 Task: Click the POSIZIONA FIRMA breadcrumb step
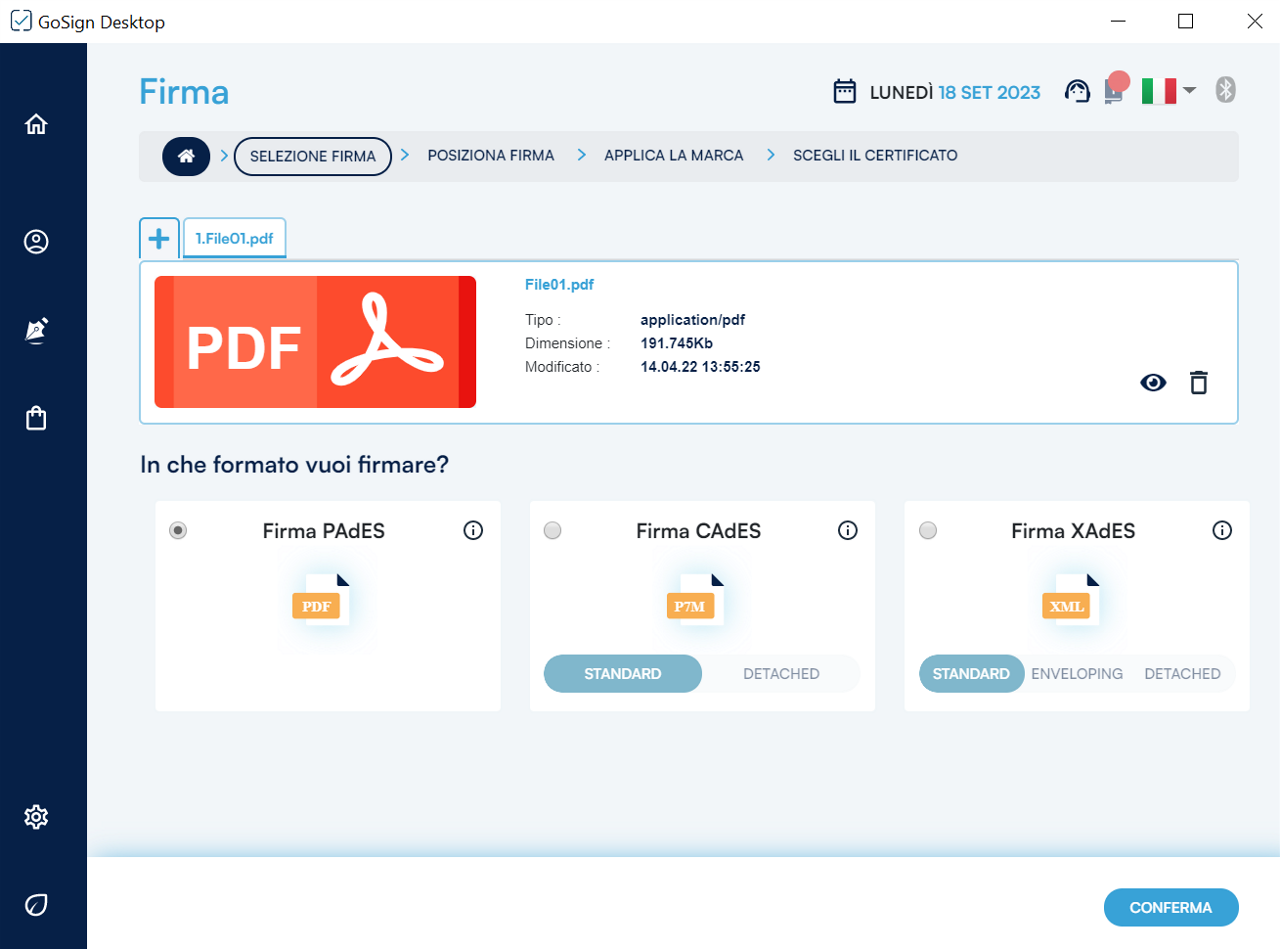coord(490,156)
